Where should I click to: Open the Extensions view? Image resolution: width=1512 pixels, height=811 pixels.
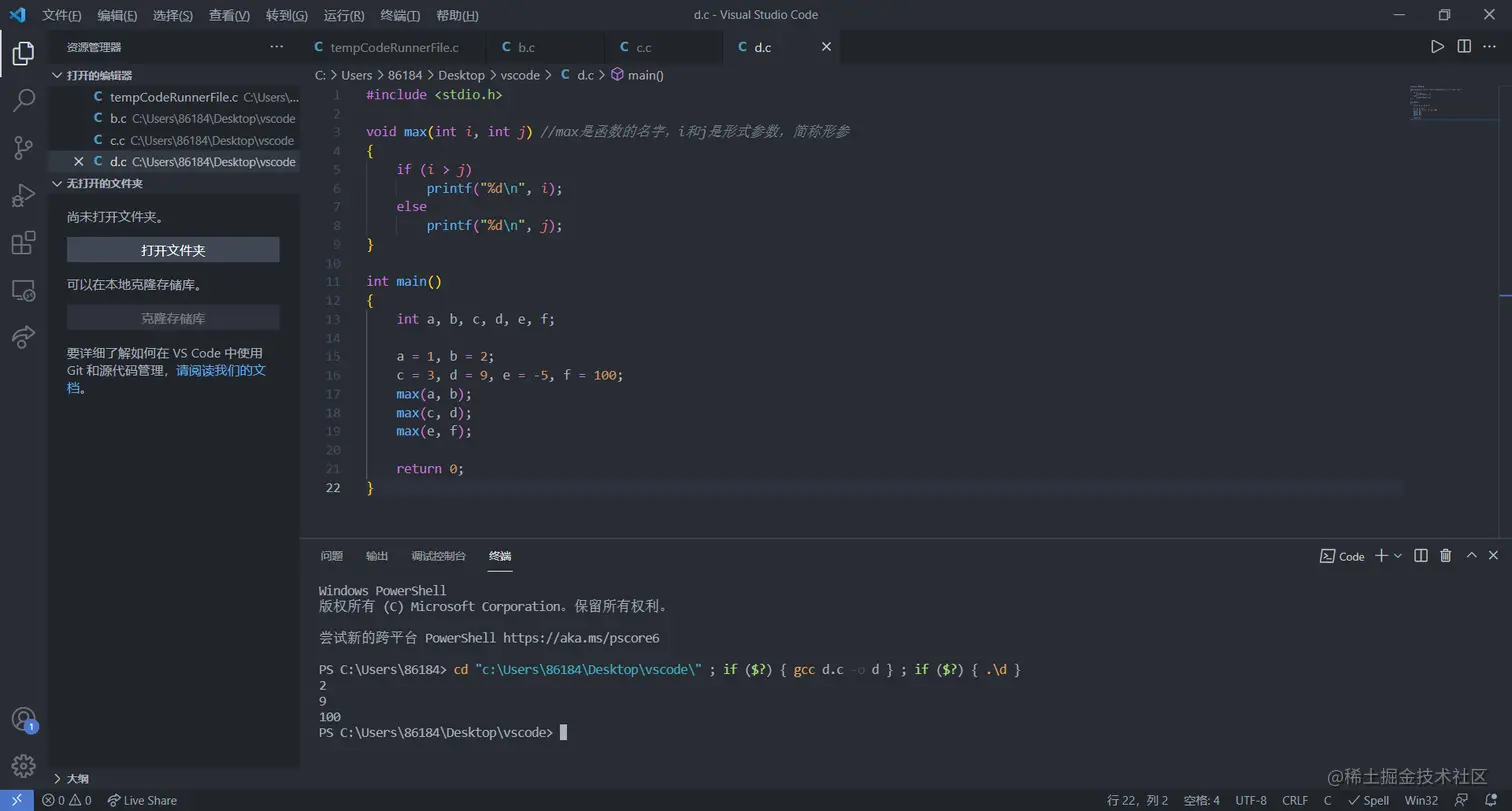pos(23,243)
